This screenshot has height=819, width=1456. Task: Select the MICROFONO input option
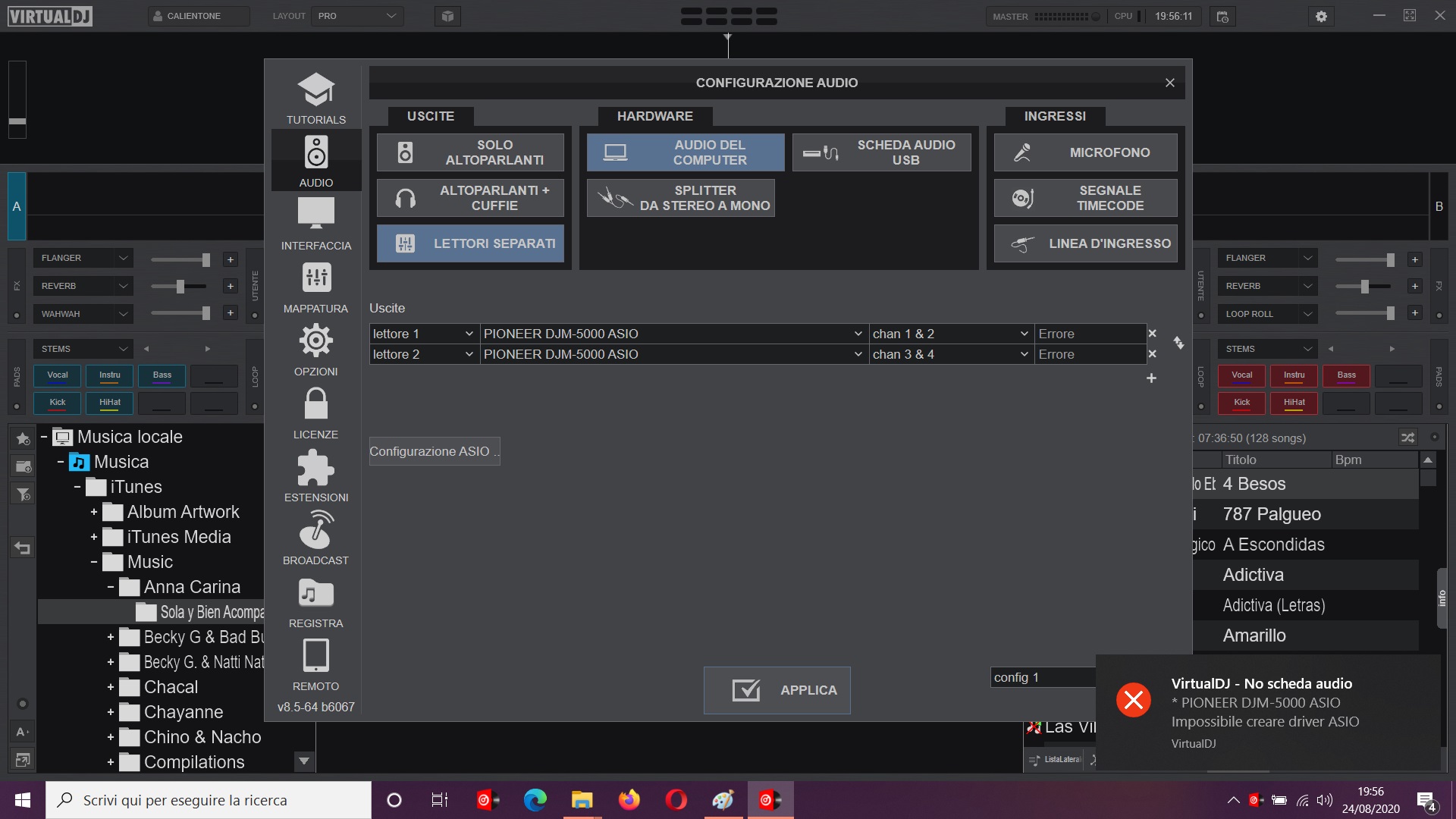(x=1085, y=152)
